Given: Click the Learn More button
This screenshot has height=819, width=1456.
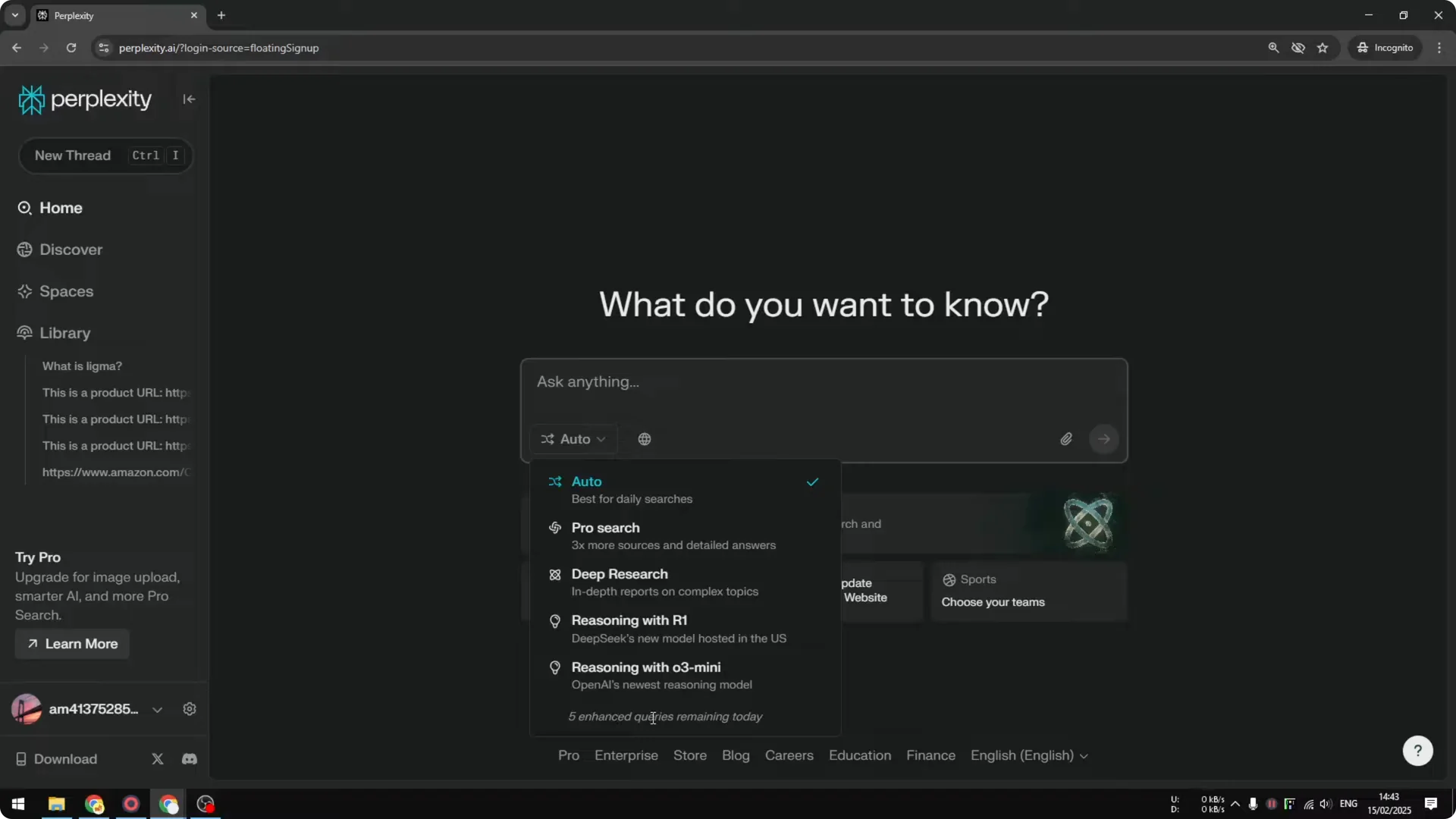Looking at the screenshot, I should 71,644.
